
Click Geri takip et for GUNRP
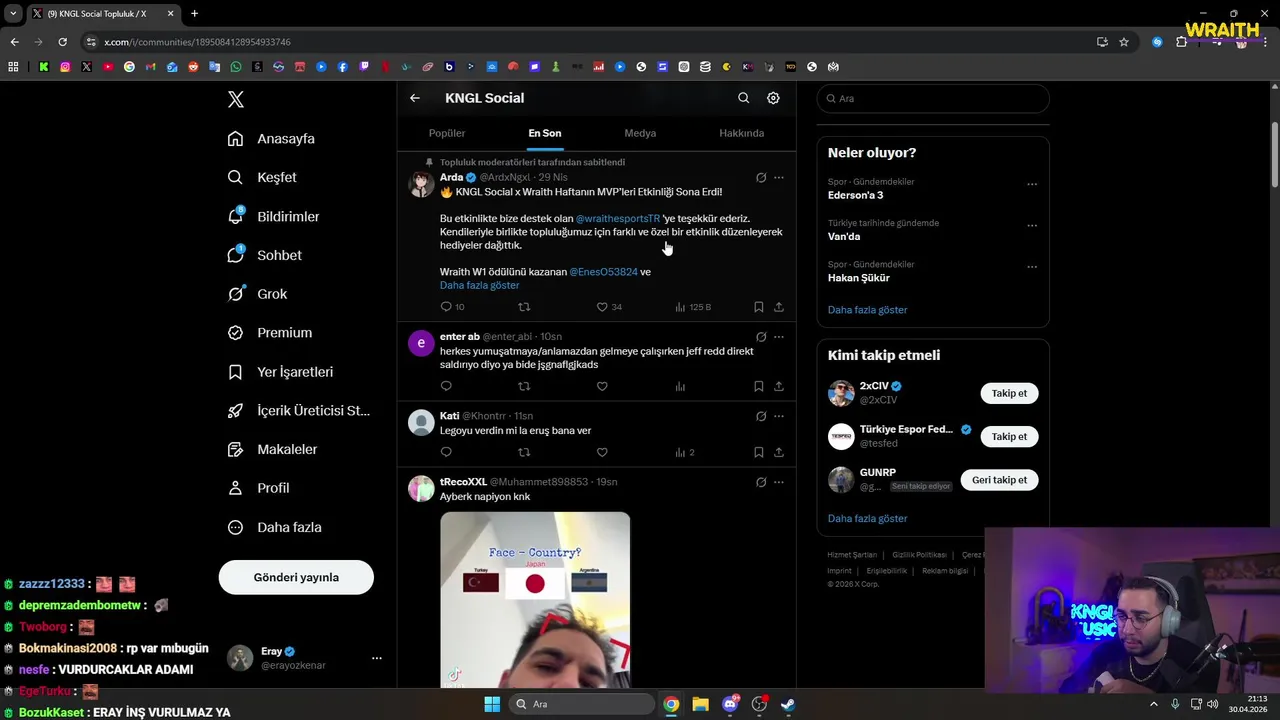[999, 480]
